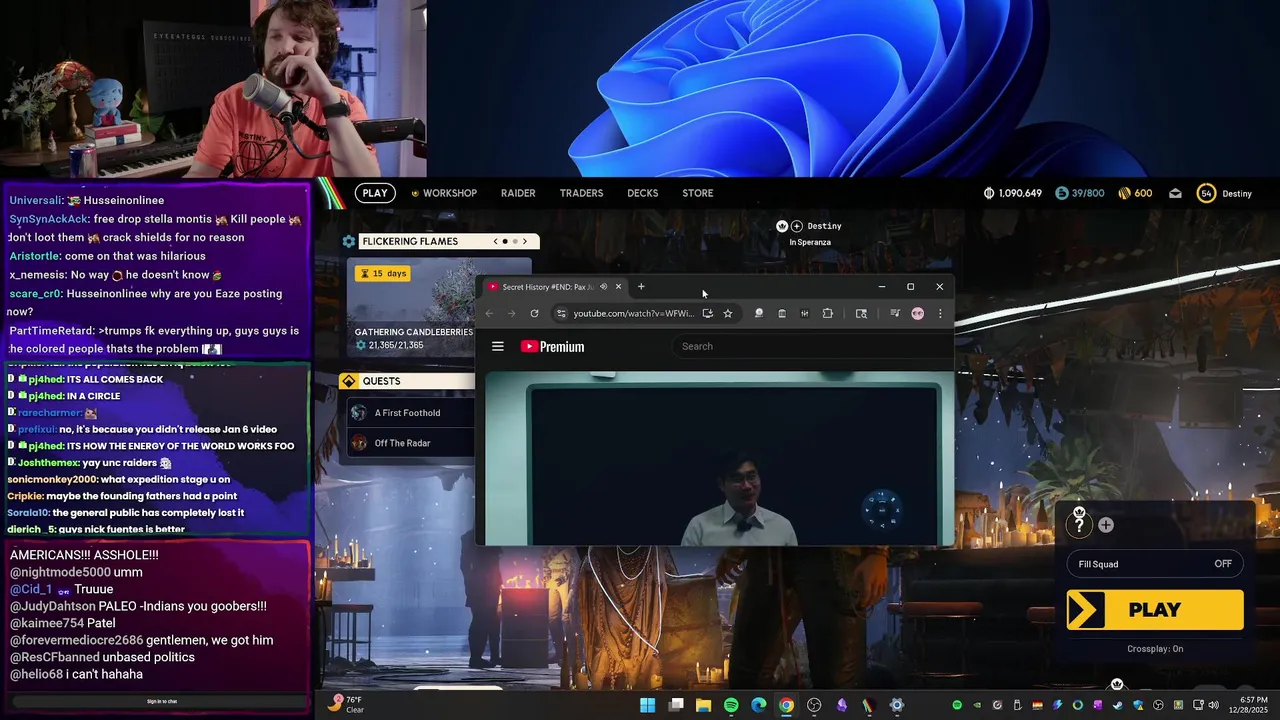
Task: Click the plus icon next to Destiny name
Action: (x=797, y=226)
